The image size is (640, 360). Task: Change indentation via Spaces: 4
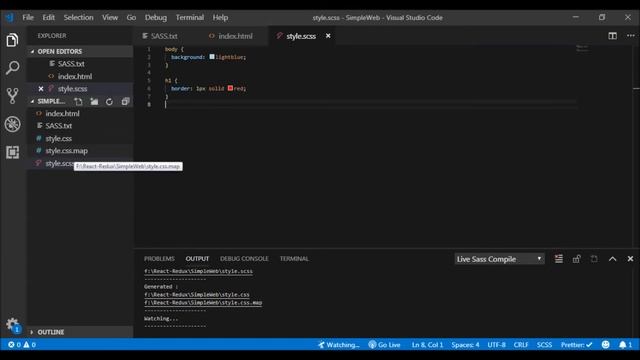[465, 344]
